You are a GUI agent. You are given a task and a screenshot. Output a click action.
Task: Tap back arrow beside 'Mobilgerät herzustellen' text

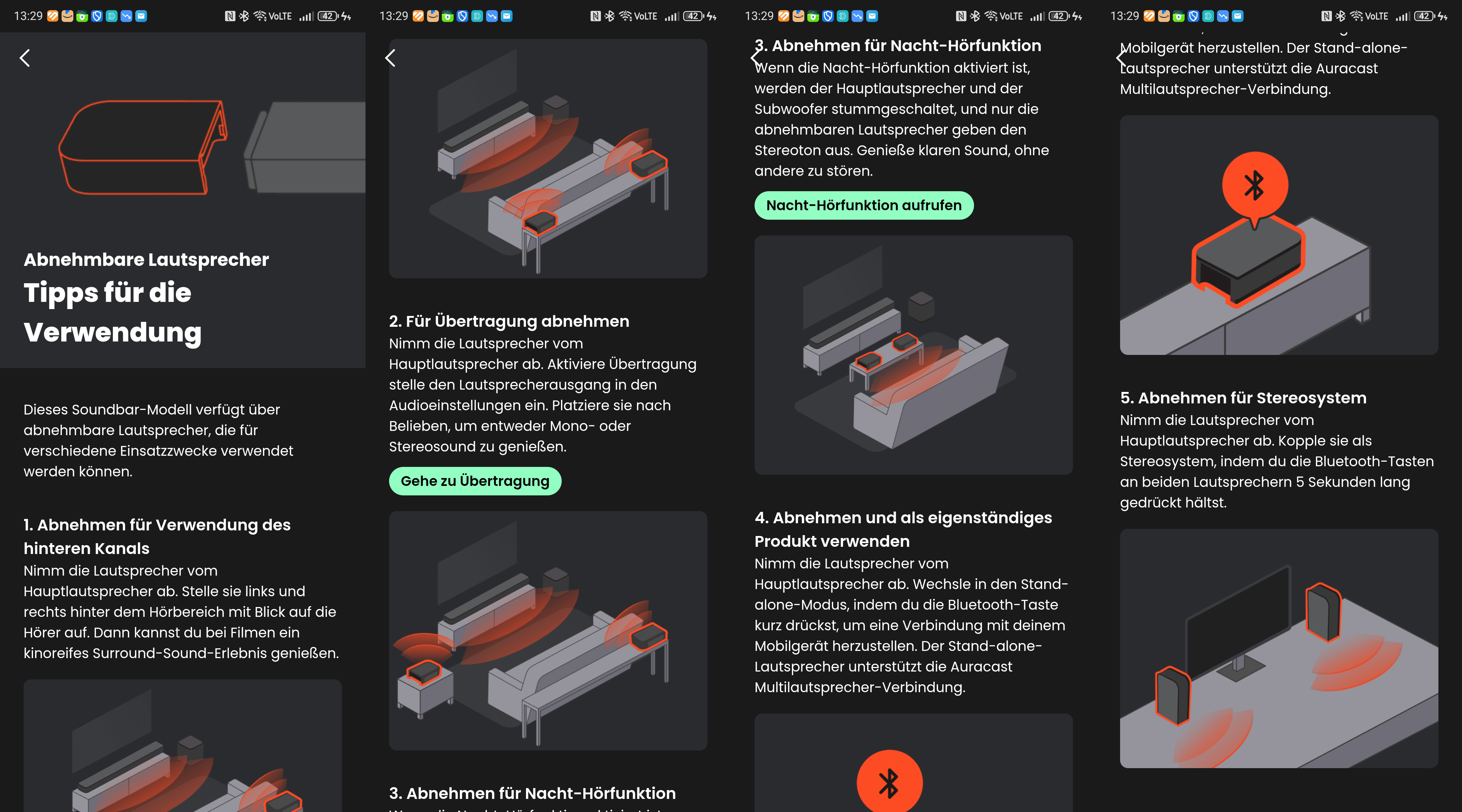click(x=1121, y=58)
